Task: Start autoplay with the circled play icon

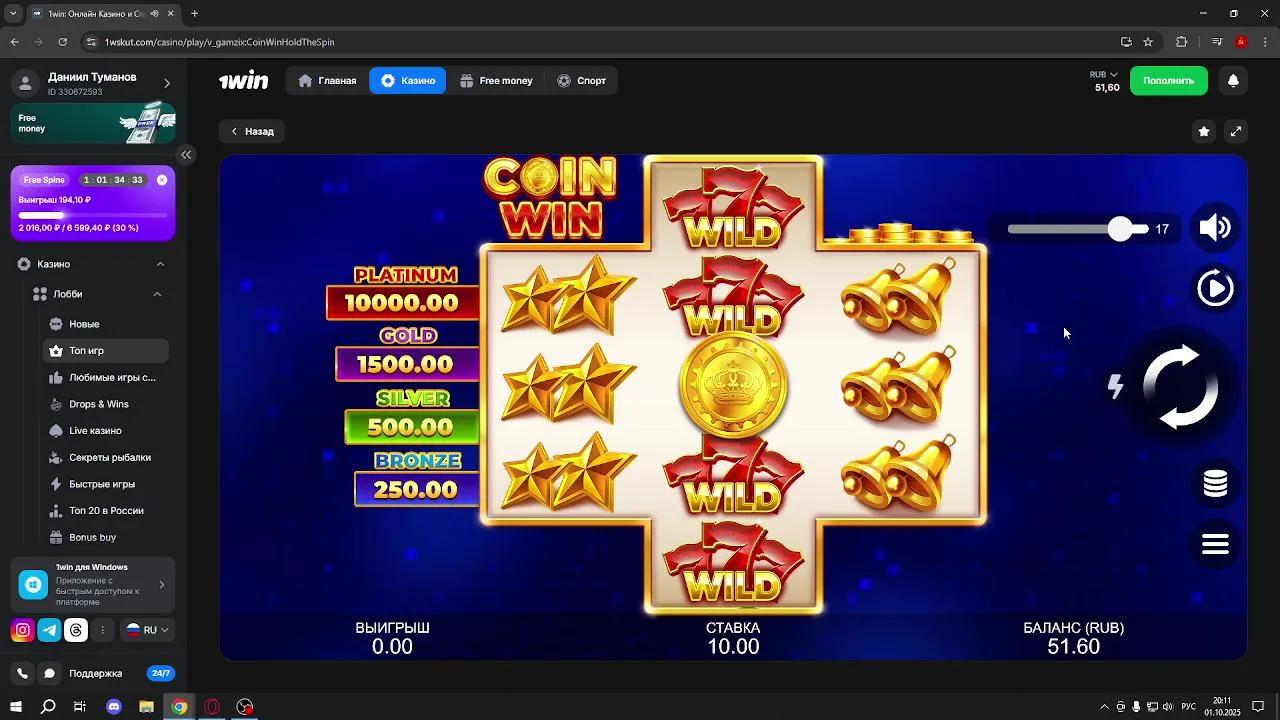Action: (1215, 289)
